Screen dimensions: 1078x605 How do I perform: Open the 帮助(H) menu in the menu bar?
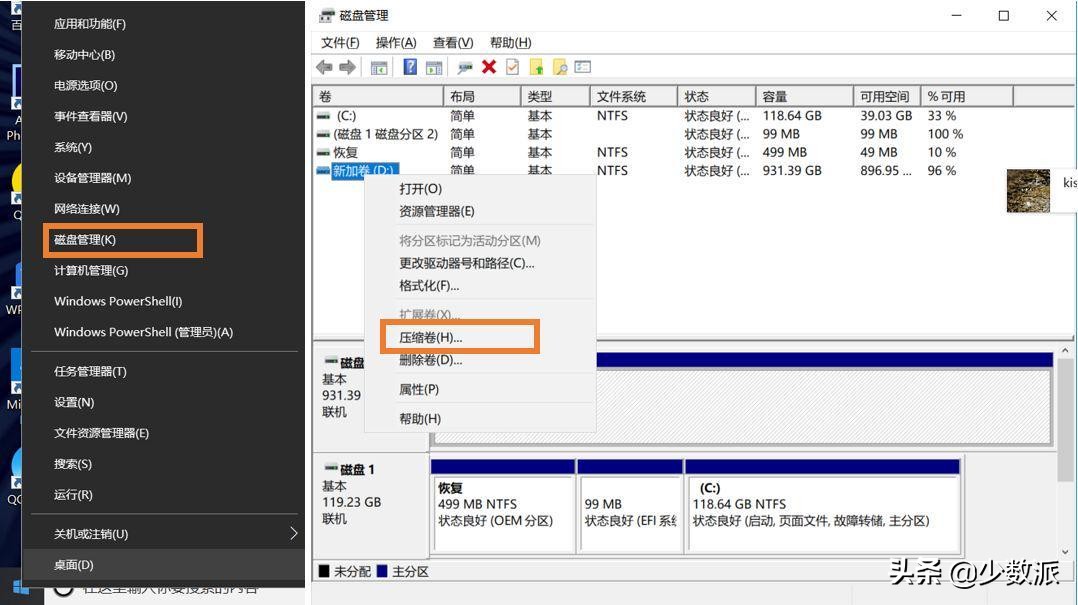pyautogui.click(x=510, y=42)
